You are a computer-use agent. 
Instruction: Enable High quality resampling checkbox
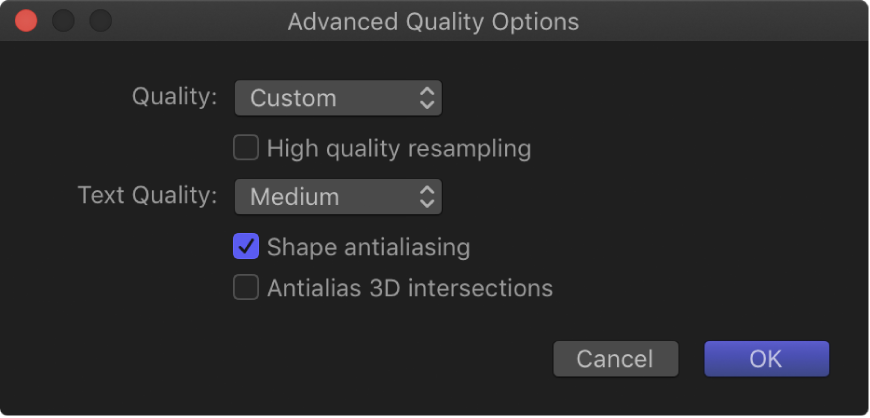tap(246, 149)
